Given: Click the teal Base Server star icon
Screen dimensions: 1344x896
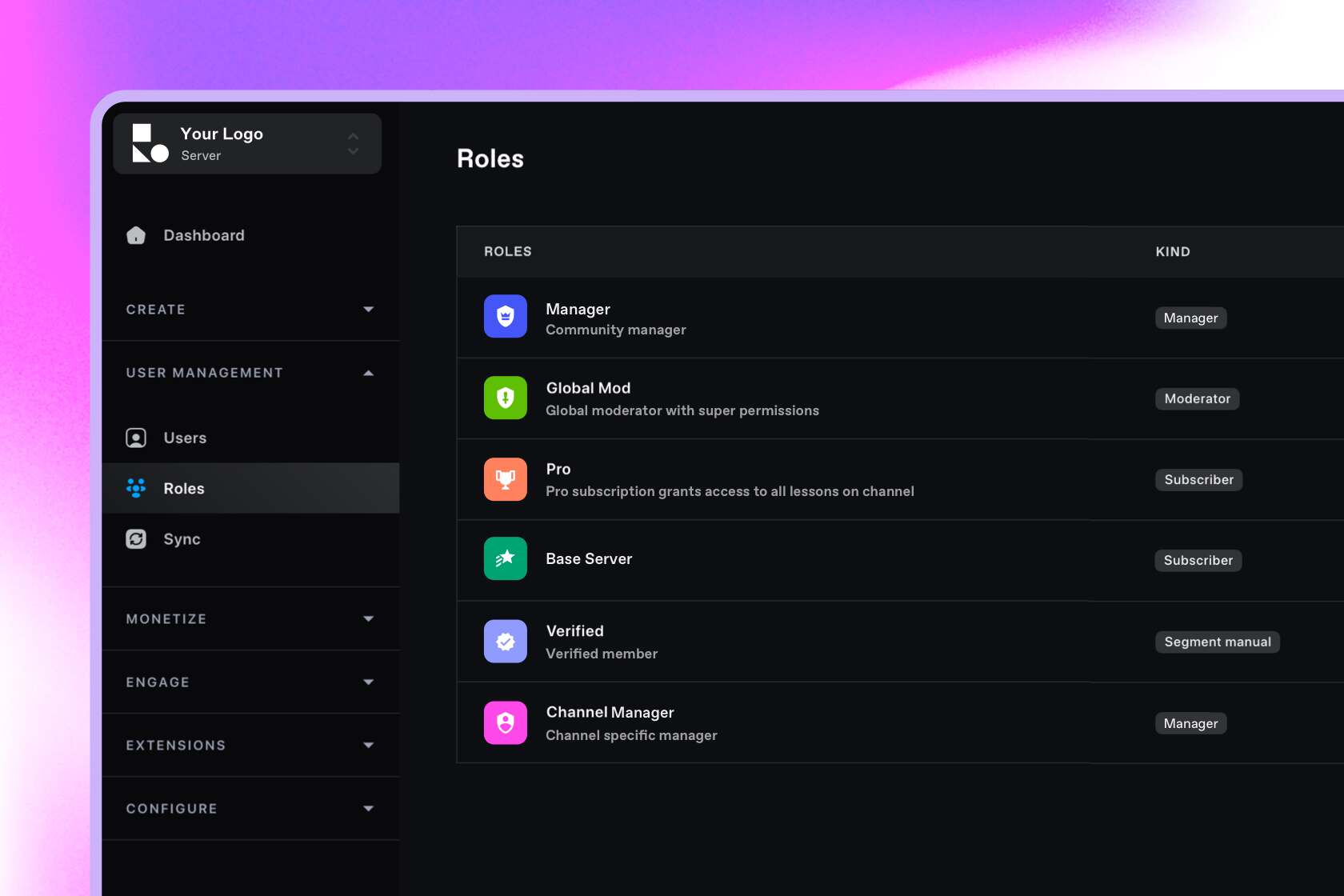Looking at the screenshot, I should click(506, 558).
